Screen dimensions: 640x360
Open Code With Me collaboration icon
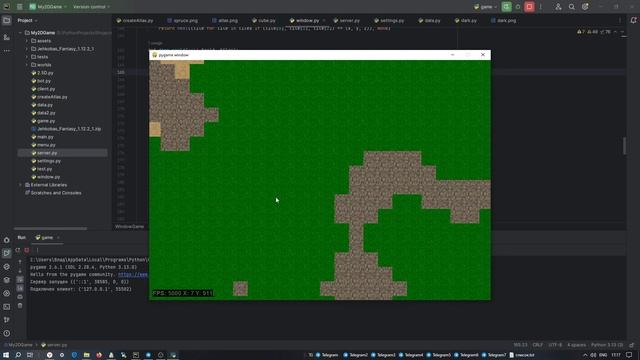point(558,7)
